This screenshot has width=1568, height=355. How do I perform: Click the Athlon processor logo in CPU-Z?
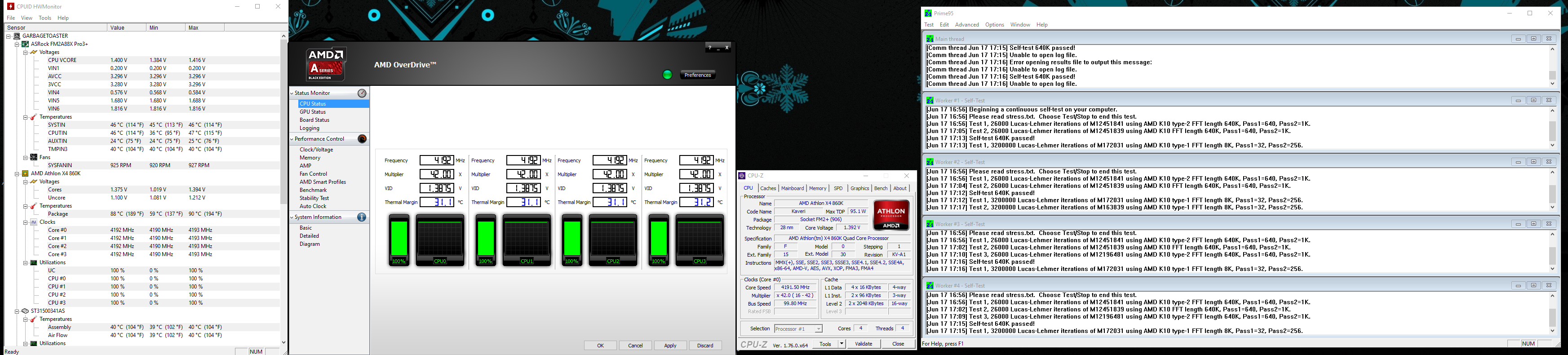coord(892,215)
